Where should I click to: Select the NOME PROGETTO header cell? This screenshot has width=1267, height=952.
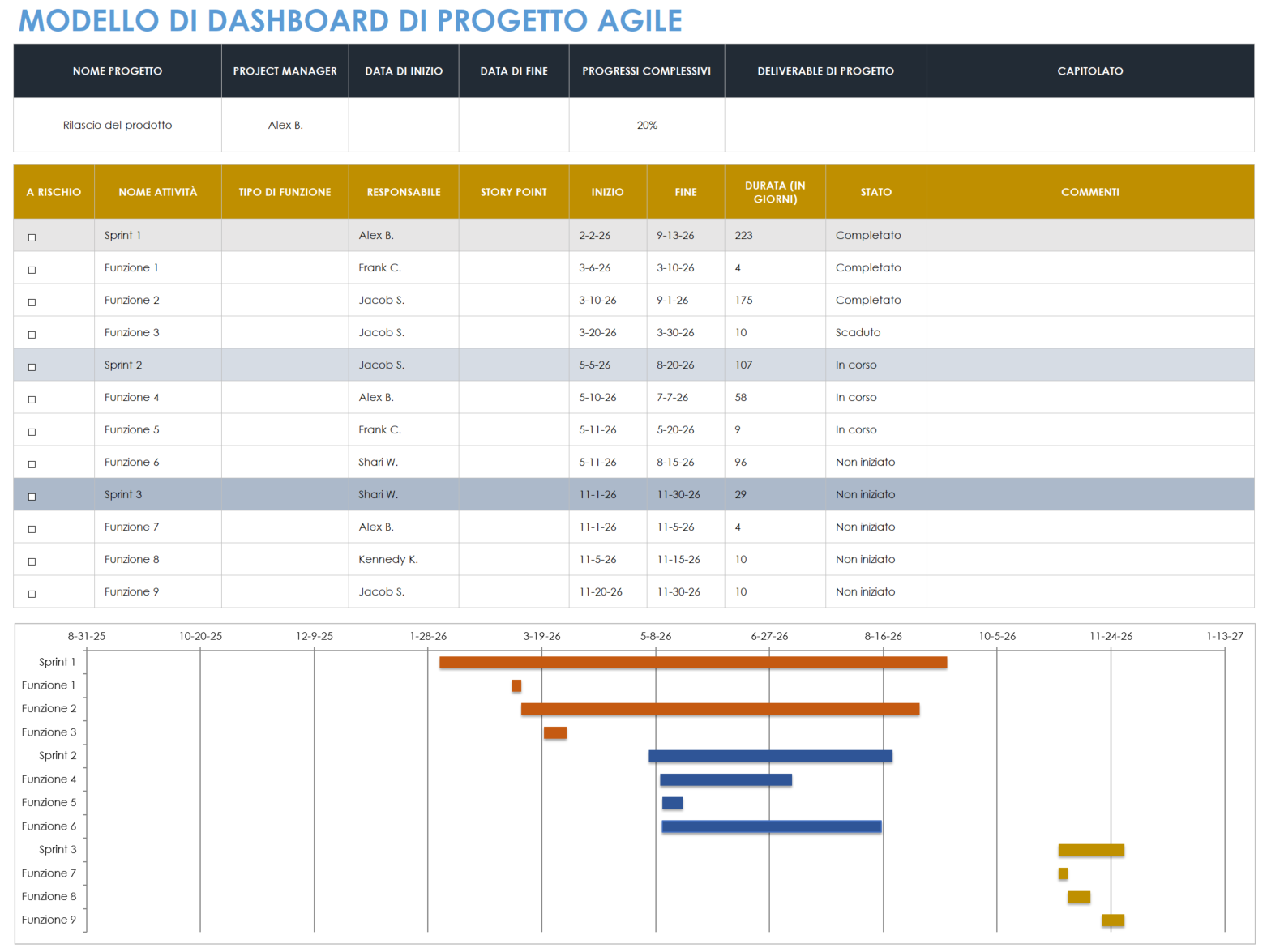tap(118, 71)
